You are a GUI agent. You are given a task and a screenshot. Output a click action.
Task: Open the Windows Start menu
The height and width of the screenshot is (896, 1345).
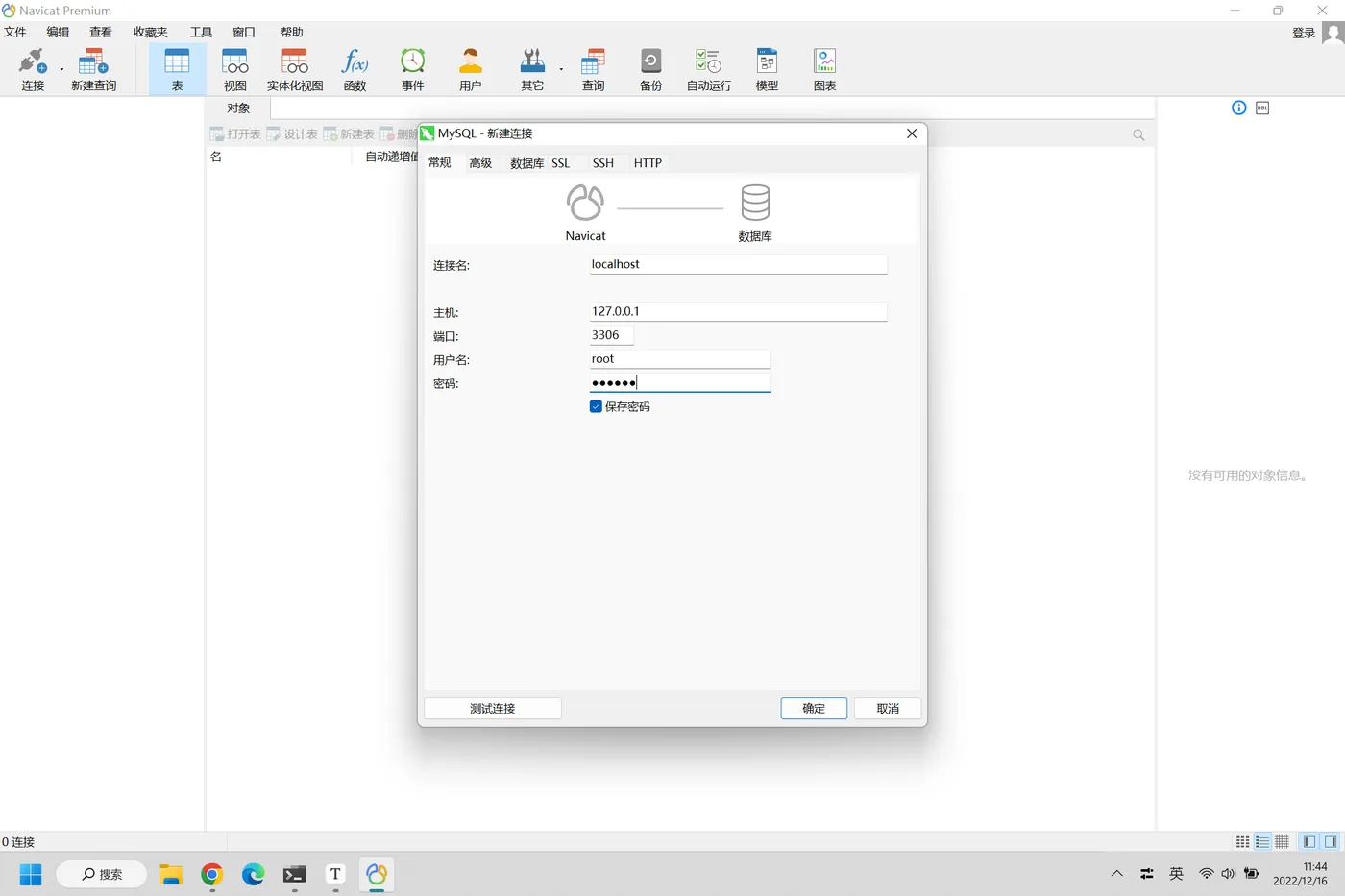[x=31, y=874]
